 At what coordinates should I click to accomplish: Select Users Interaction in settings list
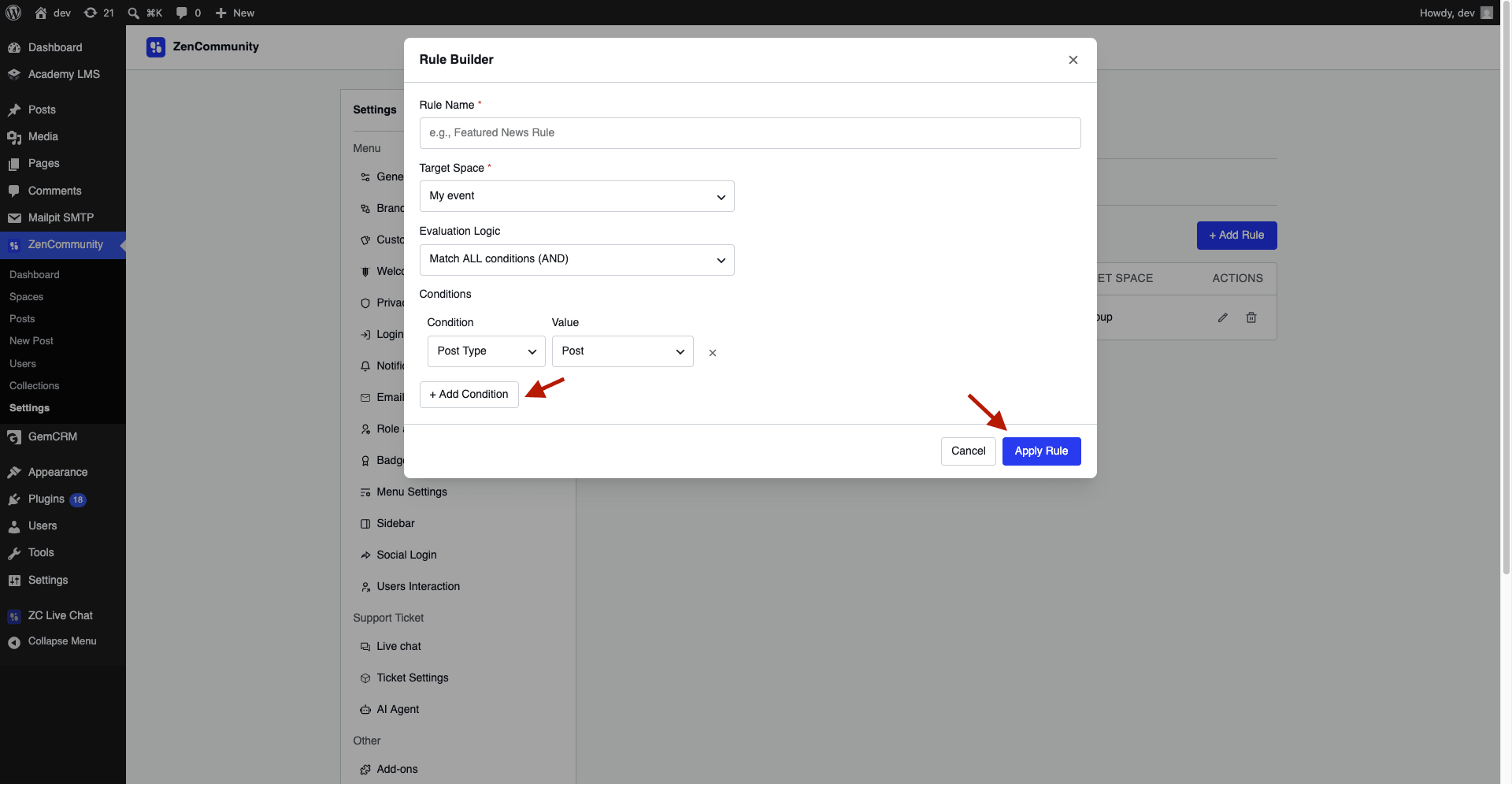click(418, 587)
